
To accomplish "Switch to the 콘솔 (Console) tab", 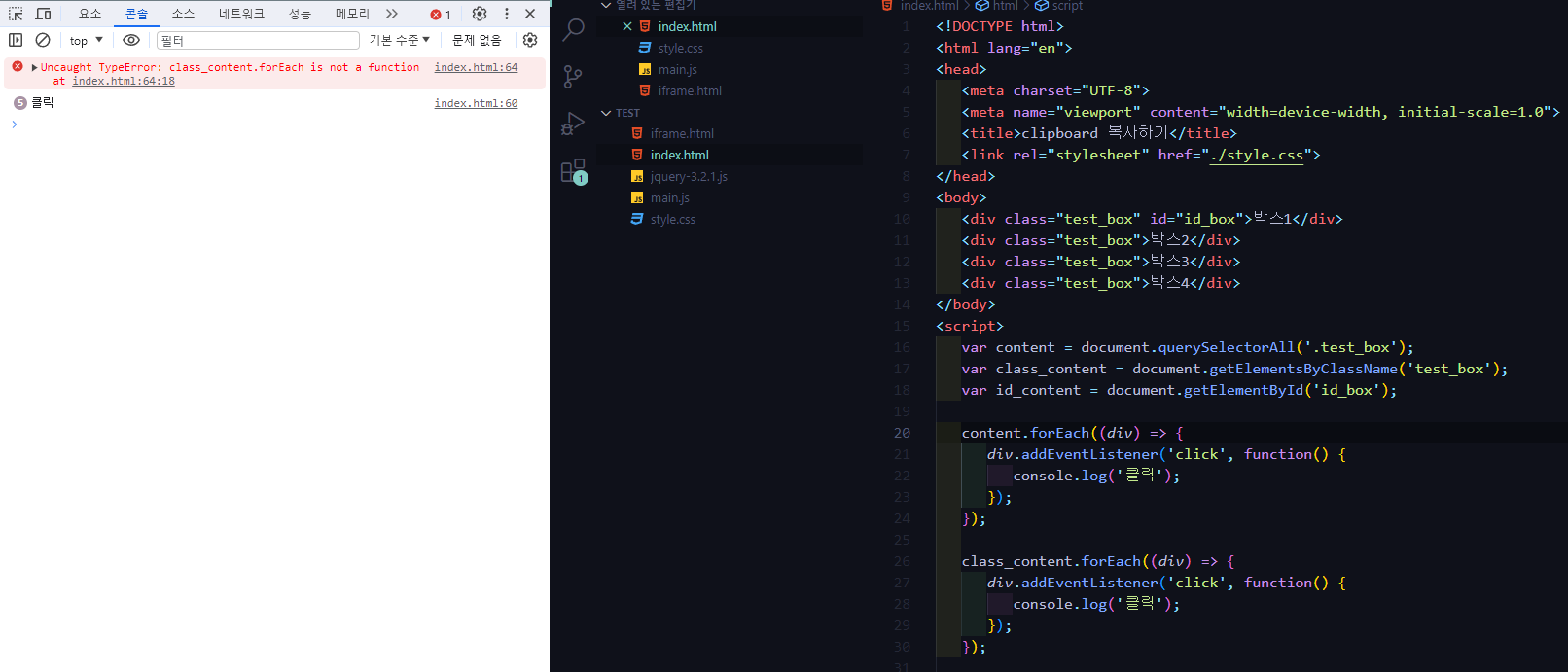I will (x=137, y=14).
